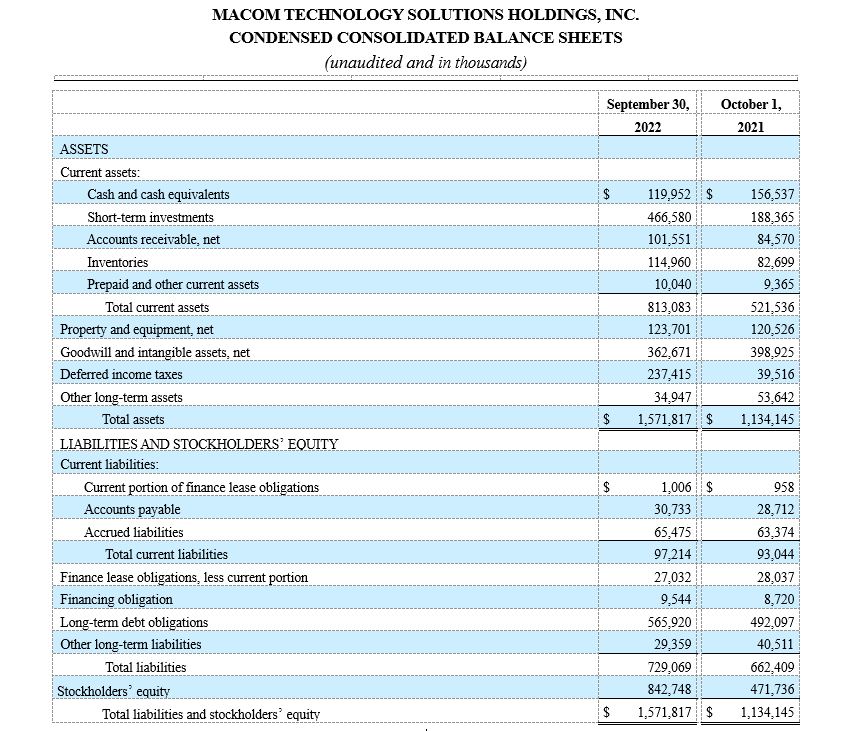Select the Short-term investments label
This screenshot has width=847, height=731.
(150, 217)
